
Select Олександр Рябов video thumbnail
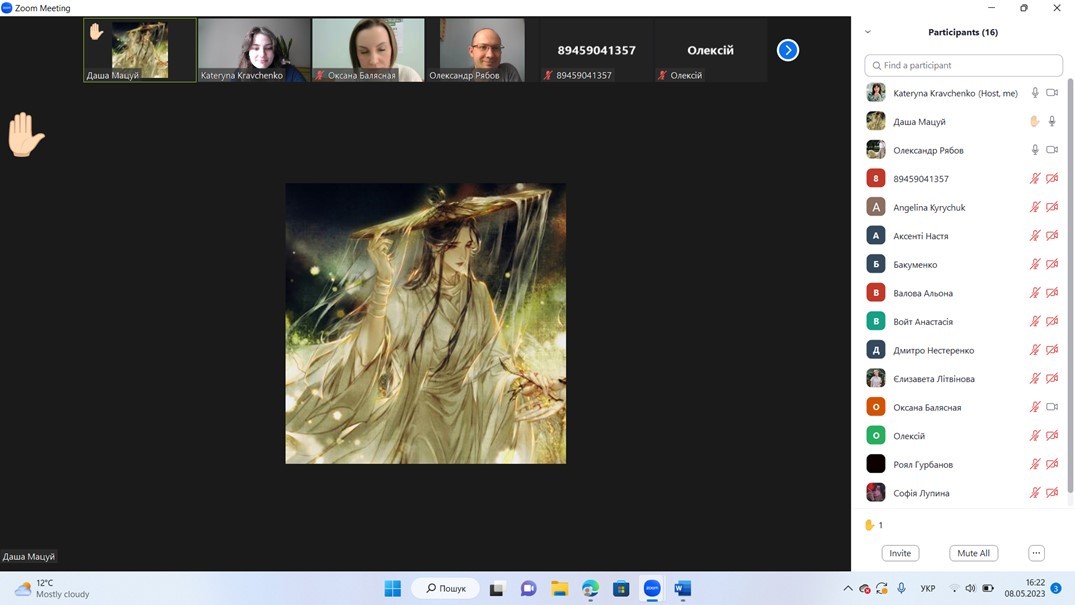click(x=482, y=50)
